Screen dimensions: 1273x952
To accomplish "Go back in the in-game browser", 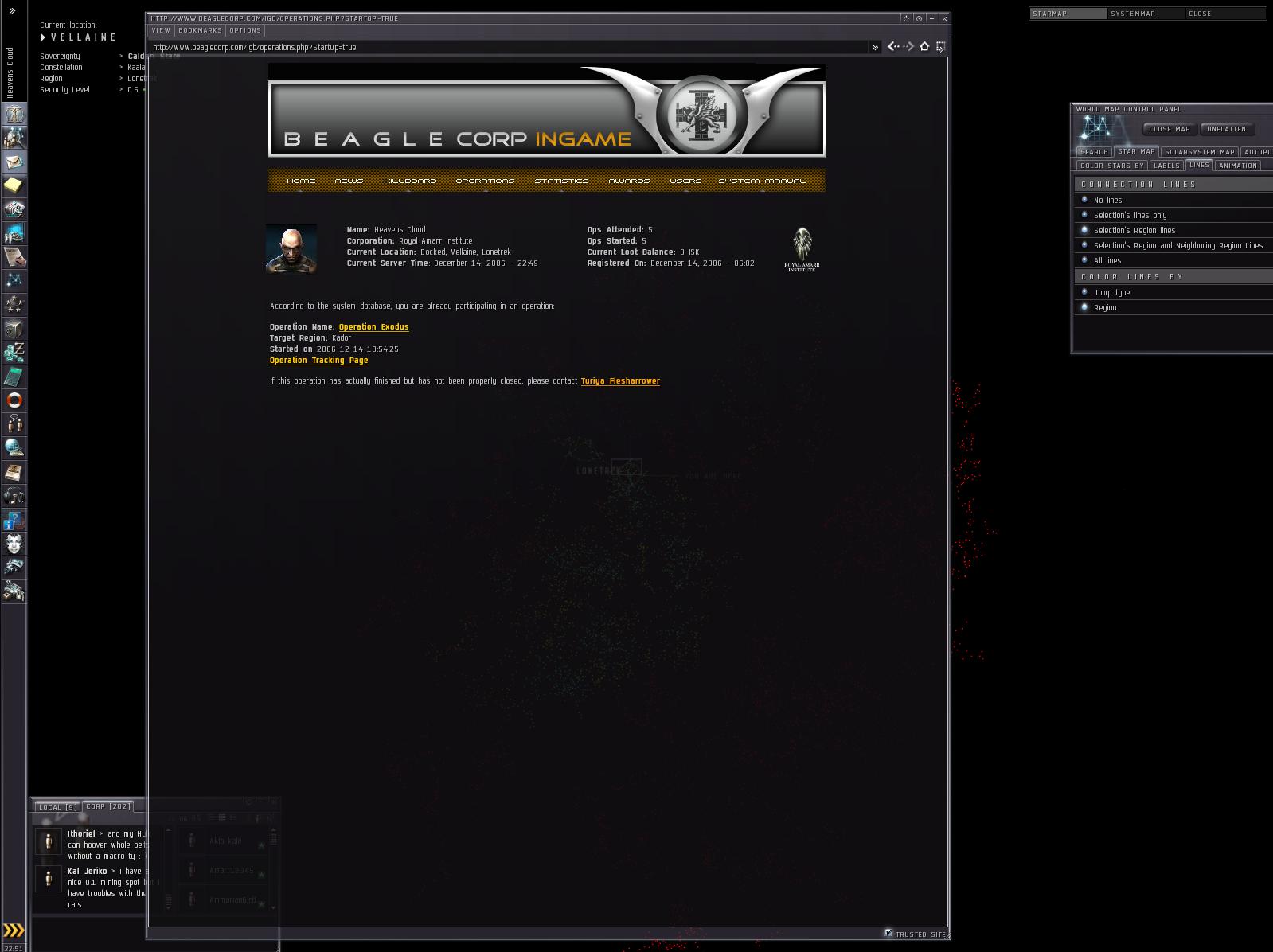I will 893,47.
